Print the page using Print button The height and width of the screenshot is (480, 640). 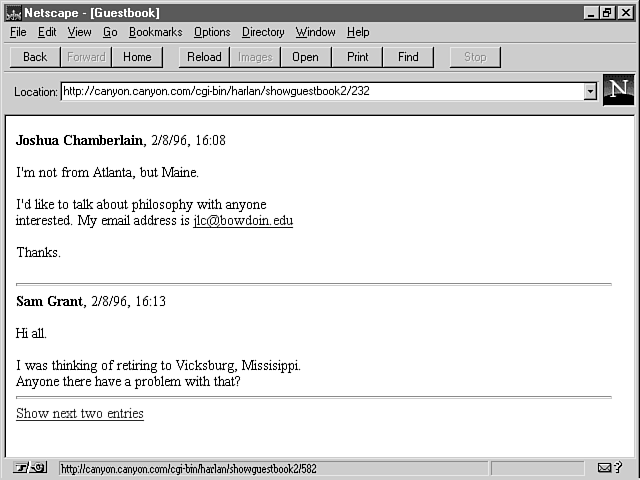coord(357,57)
